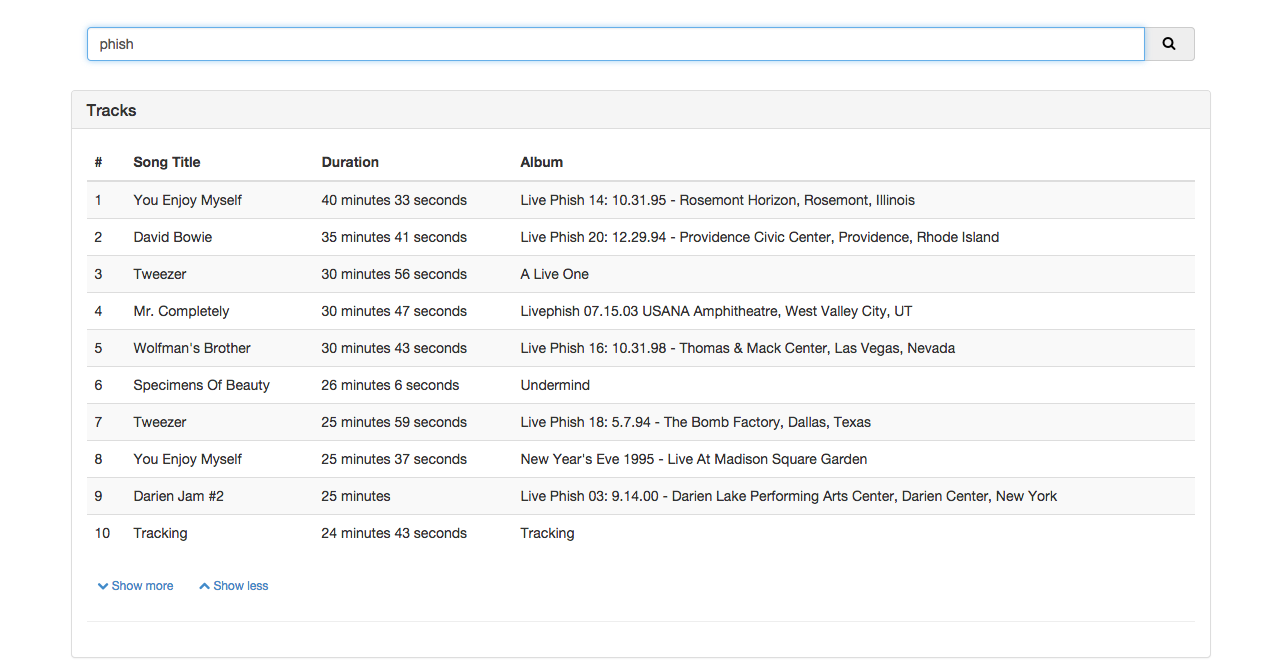Select "You Enjoy Myself" in row 1
Viewport: 1278px width, 672px height.
tap(188, 200)
